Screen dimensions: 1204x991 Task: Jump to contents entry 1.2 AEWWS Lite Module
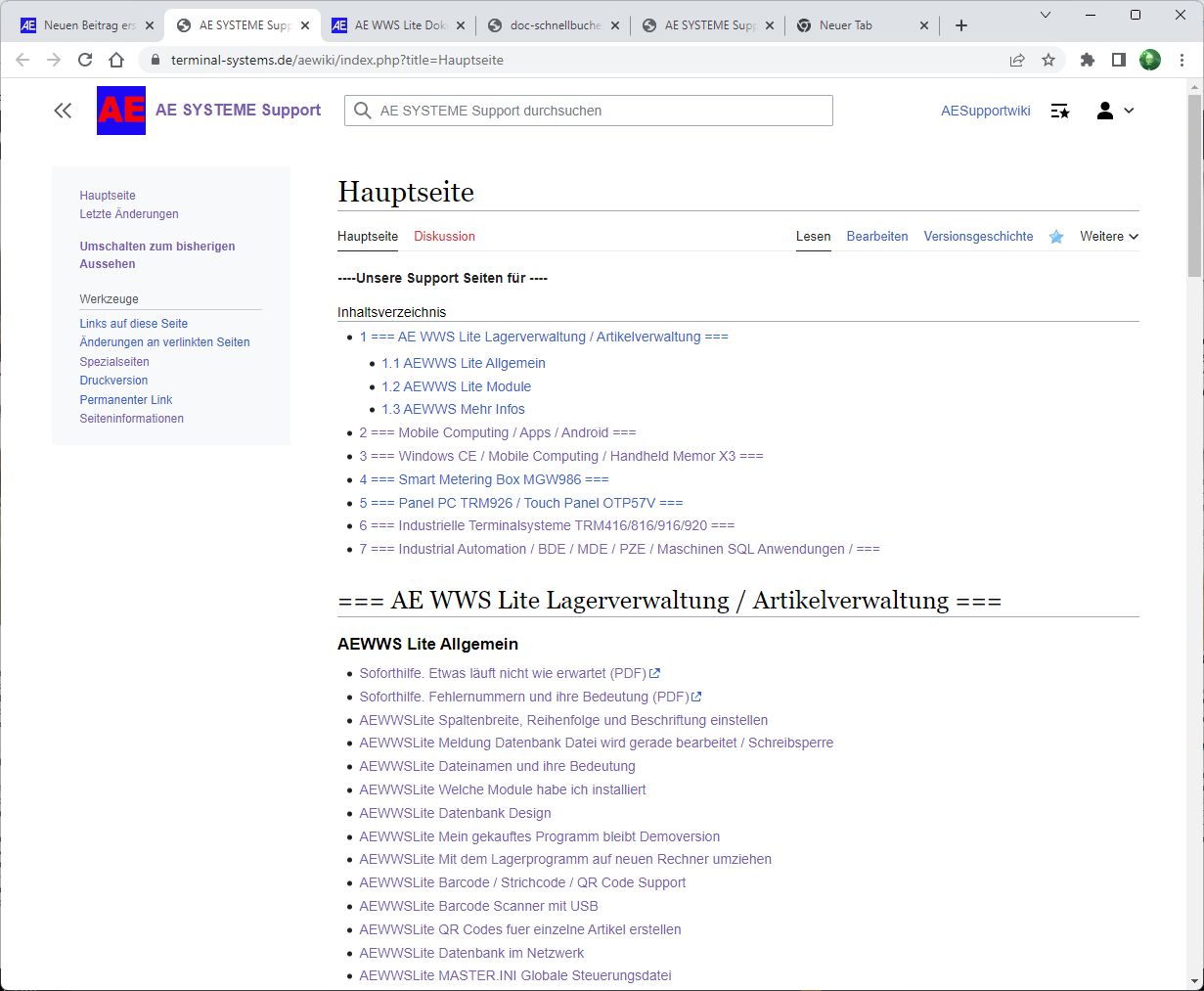[456, 386]
